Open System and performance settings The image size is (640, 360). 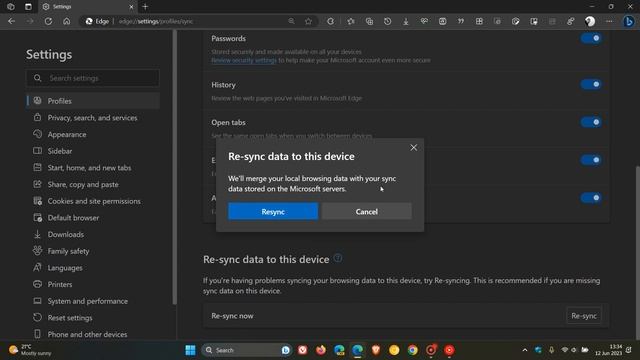[x=93, y=301]
